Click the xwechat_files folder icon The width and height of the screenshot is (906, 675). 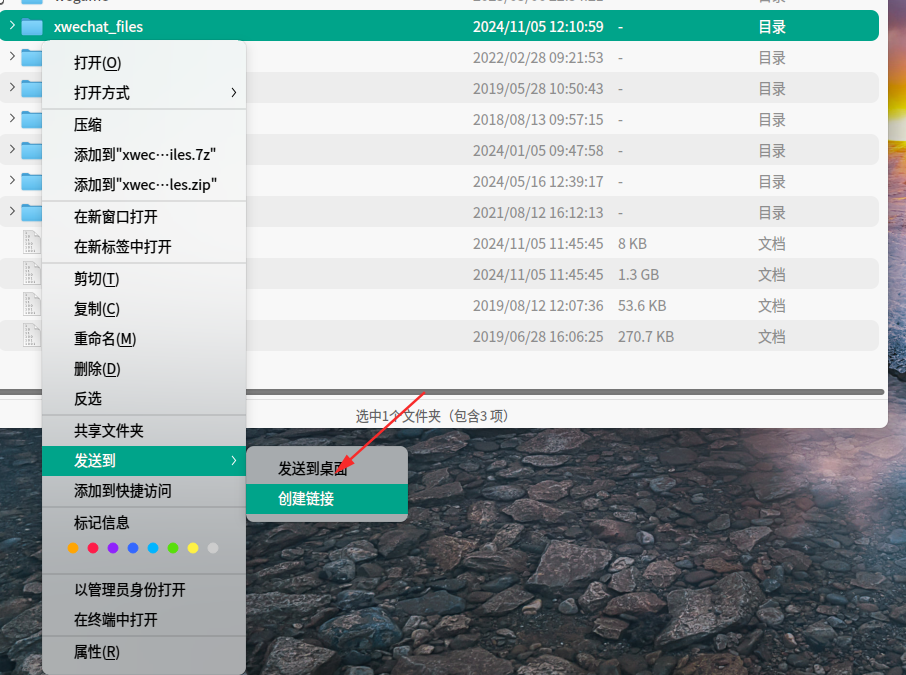pyautogui.click(x=32, y=27)
